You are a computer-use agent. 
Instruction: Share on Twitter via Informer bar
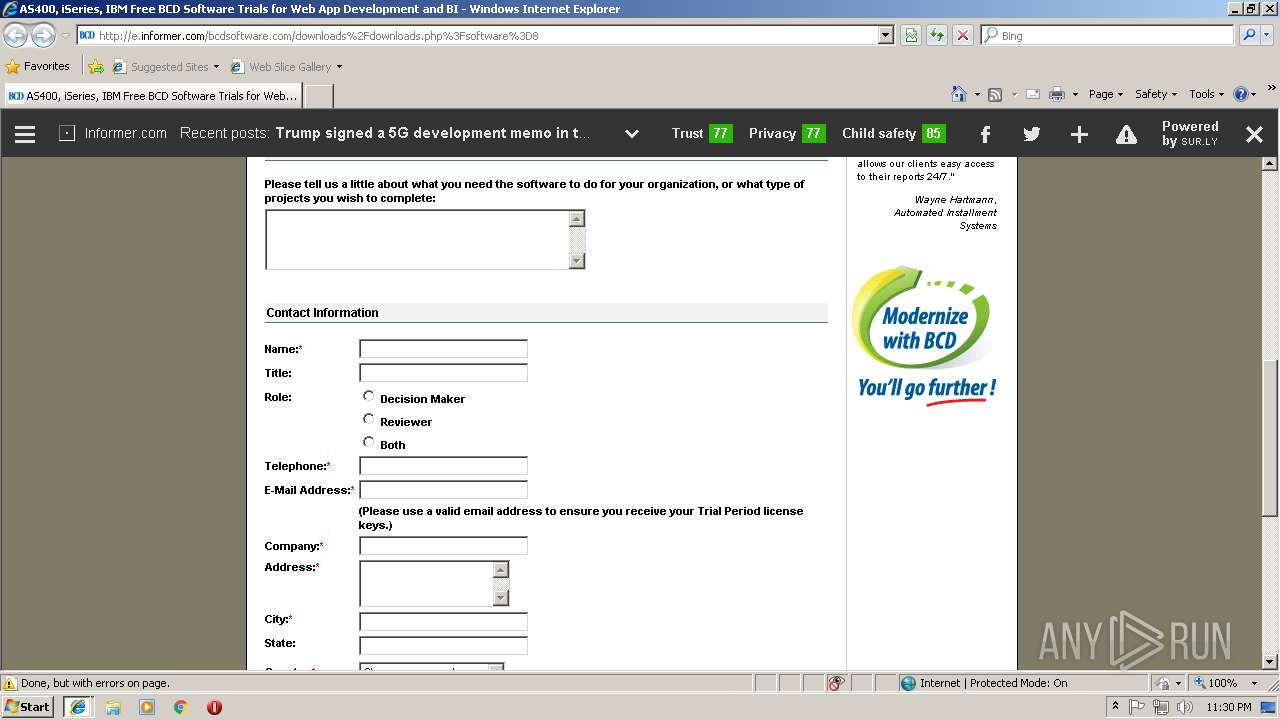(1032, 134)
